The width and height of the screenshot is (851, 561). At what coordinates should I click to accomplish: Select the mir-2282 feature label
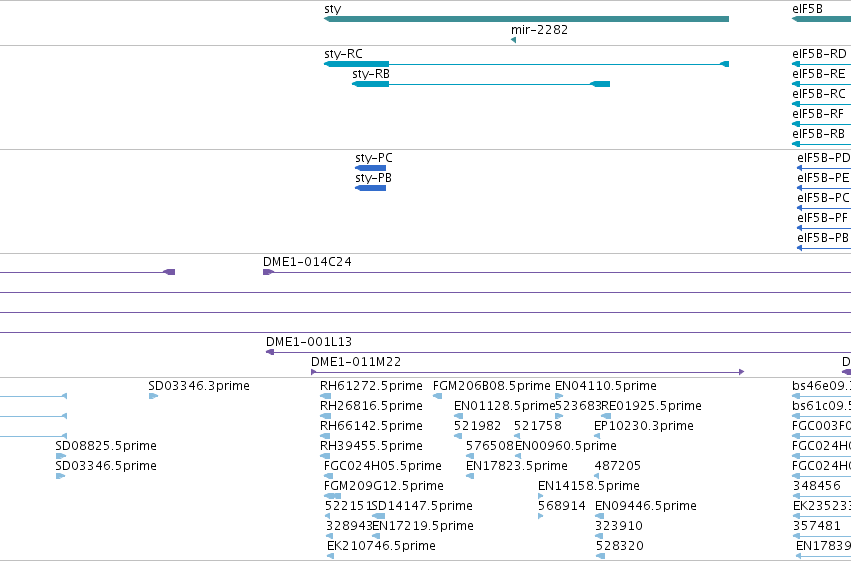(x=539, y=30)
